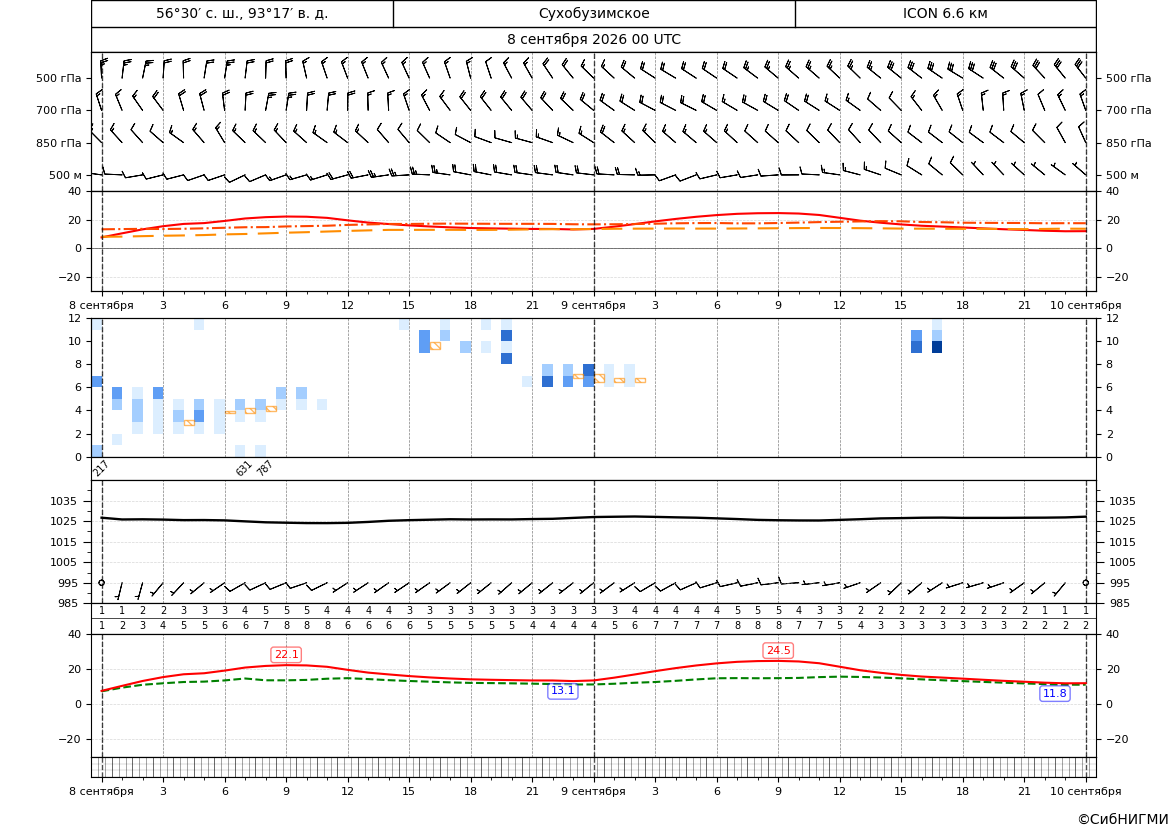Screen dimensions: 1169x827
Task: Select the Сухобузимское location header cell
Action: pos(594,13)
